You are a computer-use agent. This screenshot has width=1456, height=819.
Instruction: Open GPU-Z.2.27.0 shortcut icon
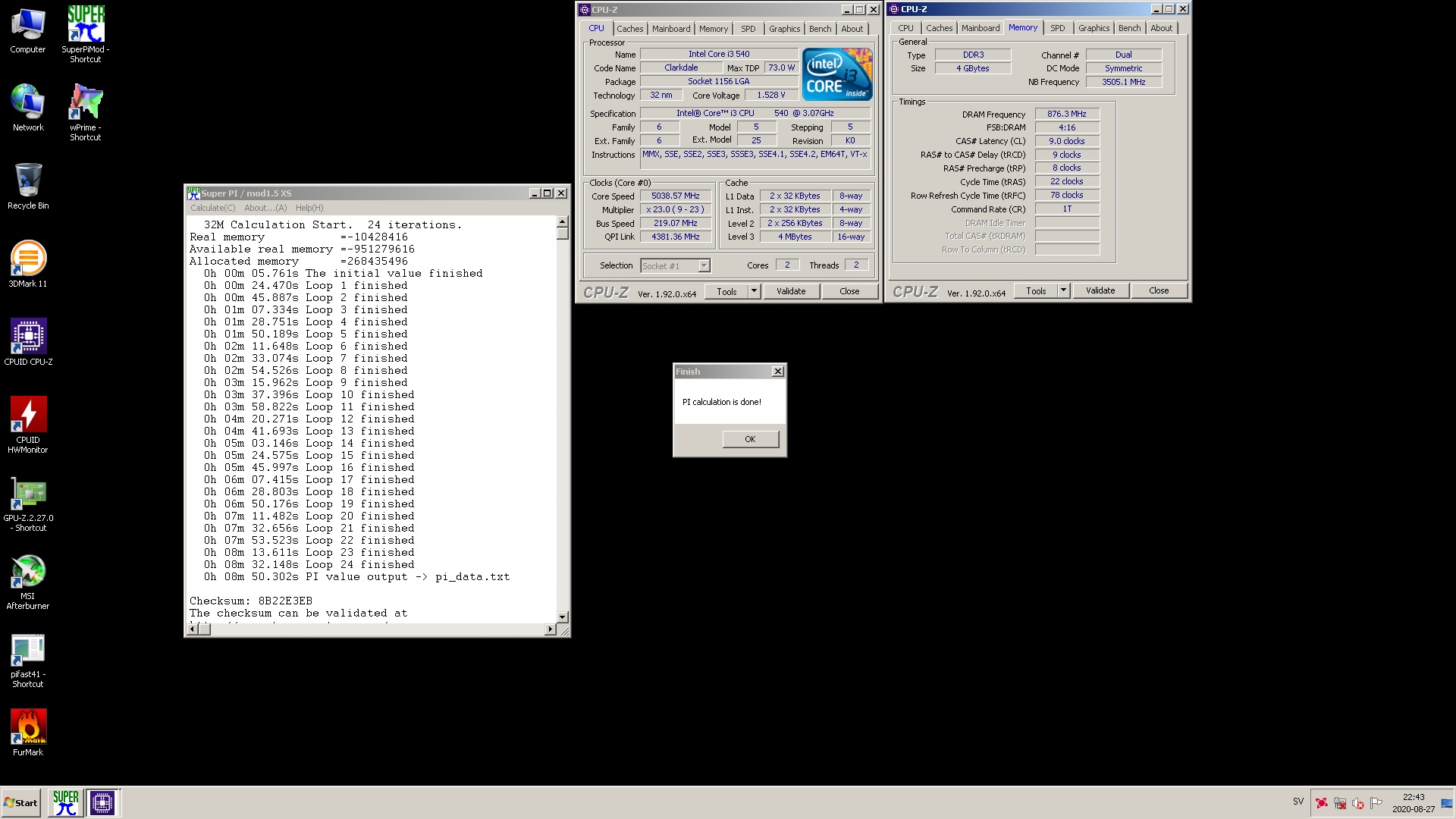point(28,504)
